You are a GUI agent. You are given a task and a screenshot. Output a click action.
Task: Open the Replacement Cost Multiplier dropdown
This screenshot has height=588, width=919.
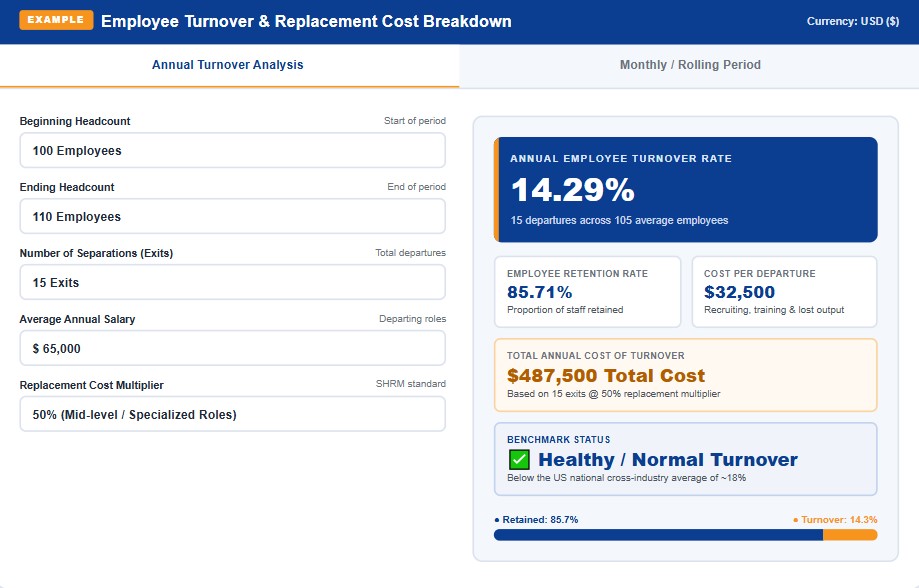tap(233, 414)
